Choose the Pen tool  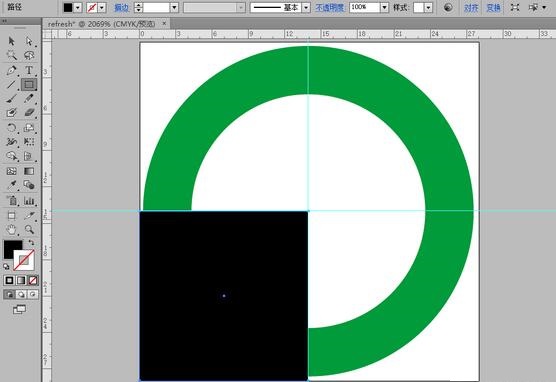(x=11, y=70)
